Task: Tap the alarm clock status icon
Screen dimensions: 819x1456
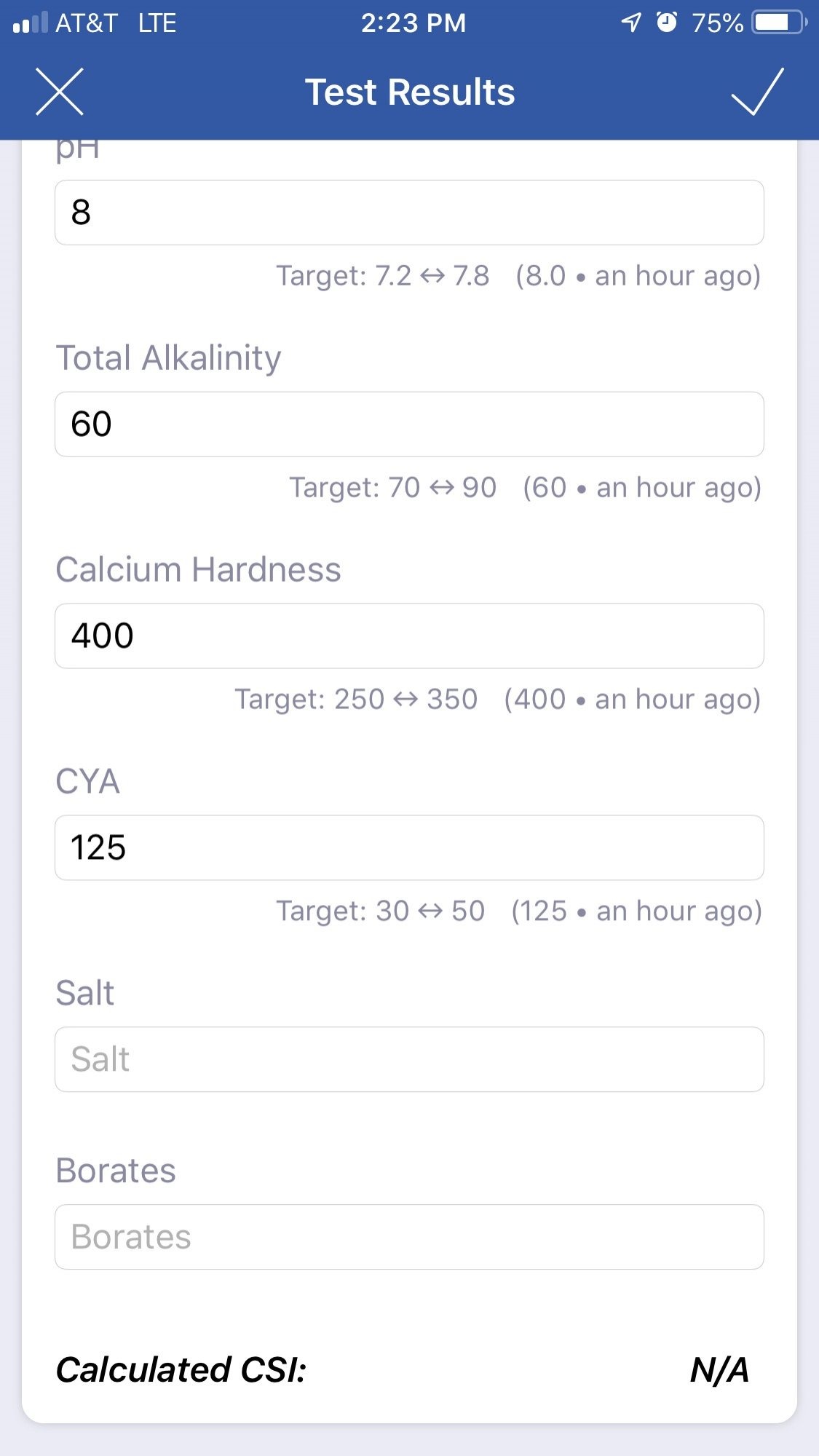Action: [666, 23]
